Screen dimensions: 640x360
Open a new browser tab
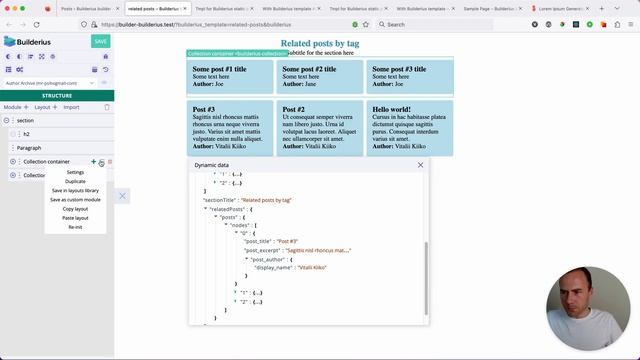pos(602,8)
